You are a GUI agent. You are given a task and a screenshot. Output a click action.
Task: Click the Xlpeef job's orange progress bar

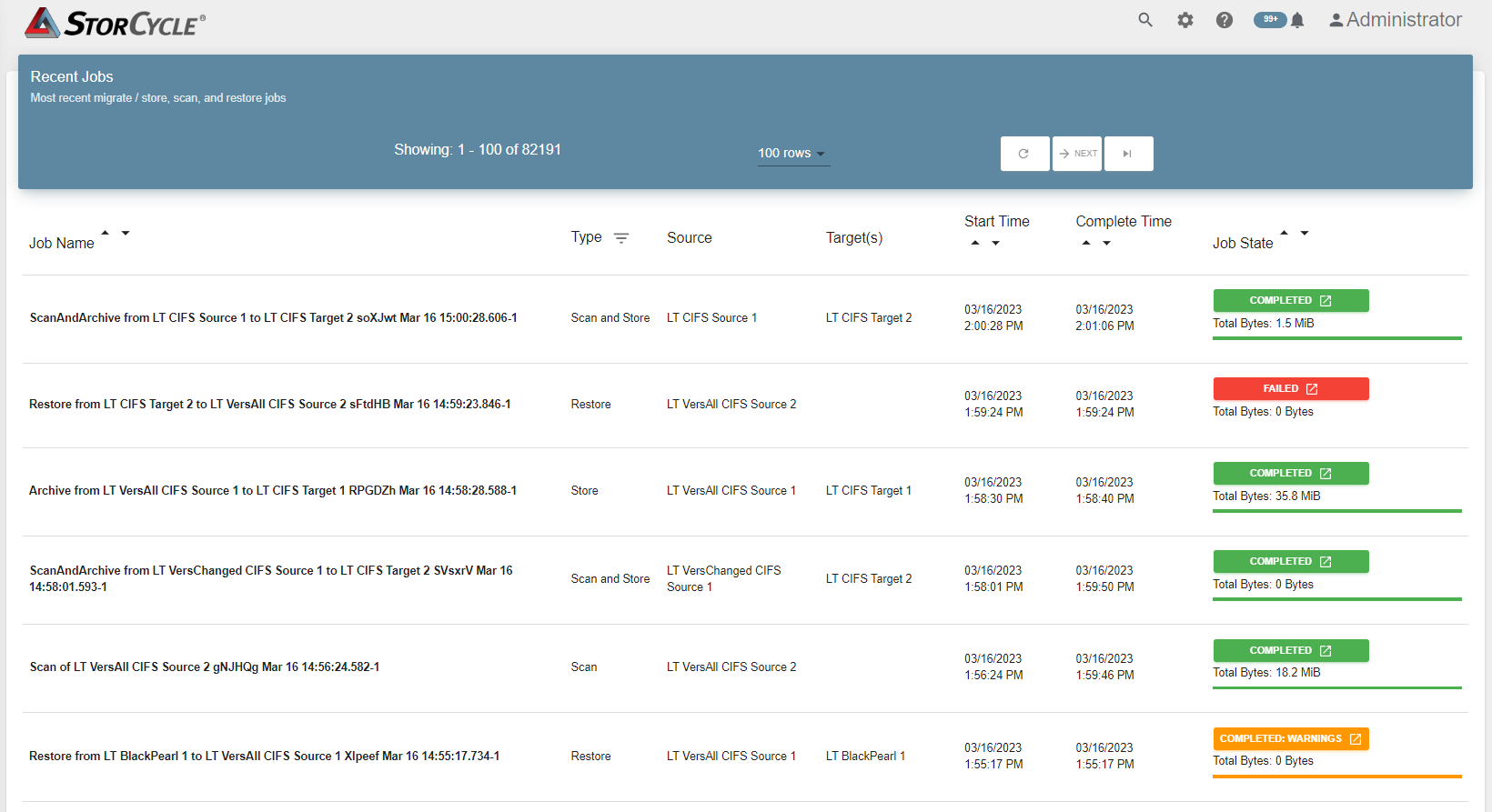coord(1337,777)
